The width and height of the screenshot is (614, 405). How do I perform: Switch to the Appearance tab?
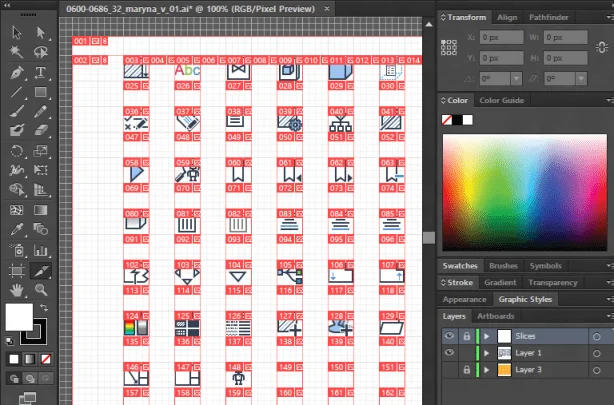click(464, 299)
